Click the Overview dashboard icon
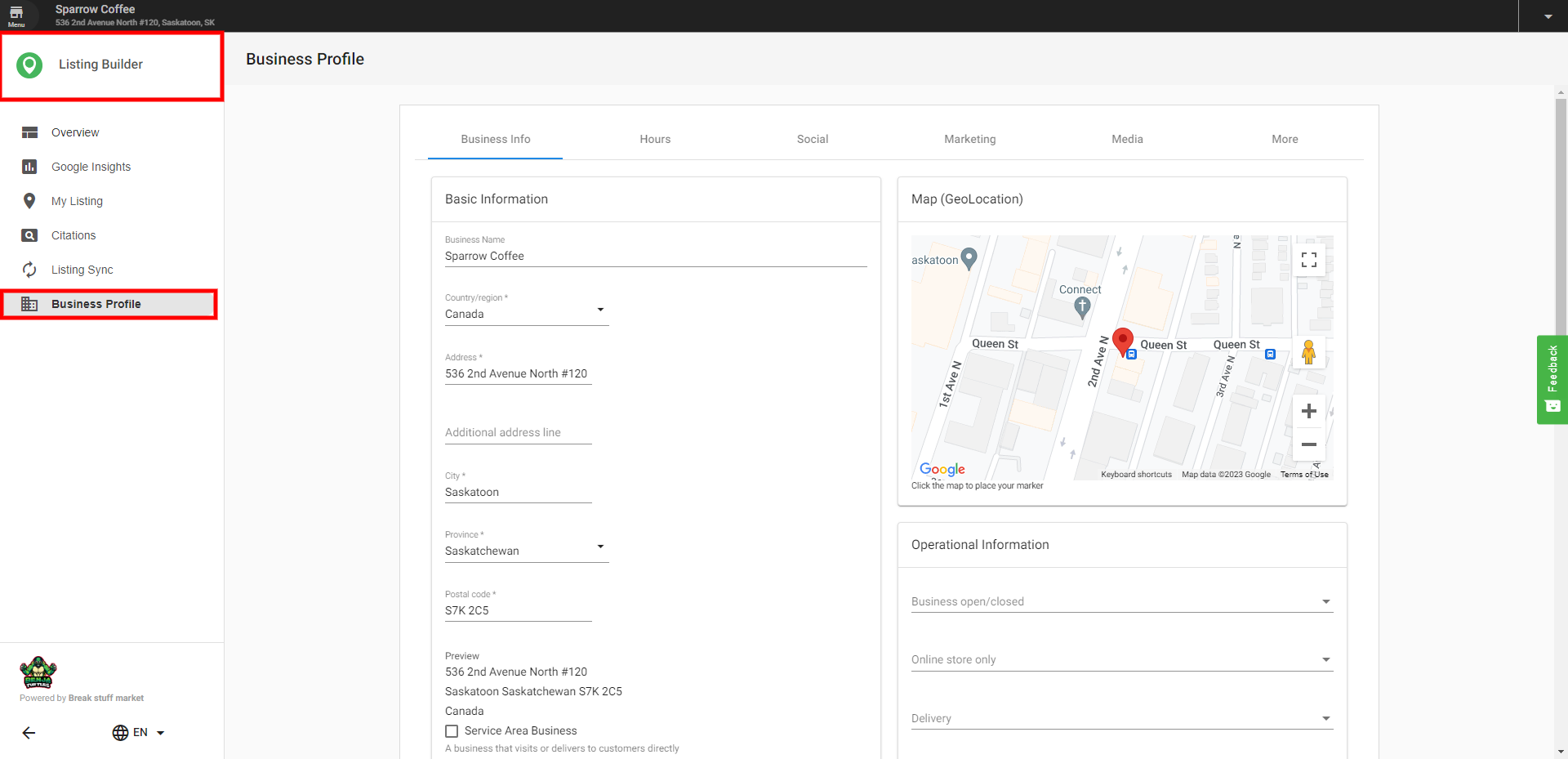The width and height of the screenshot is (1568, 759). point(29,132)
